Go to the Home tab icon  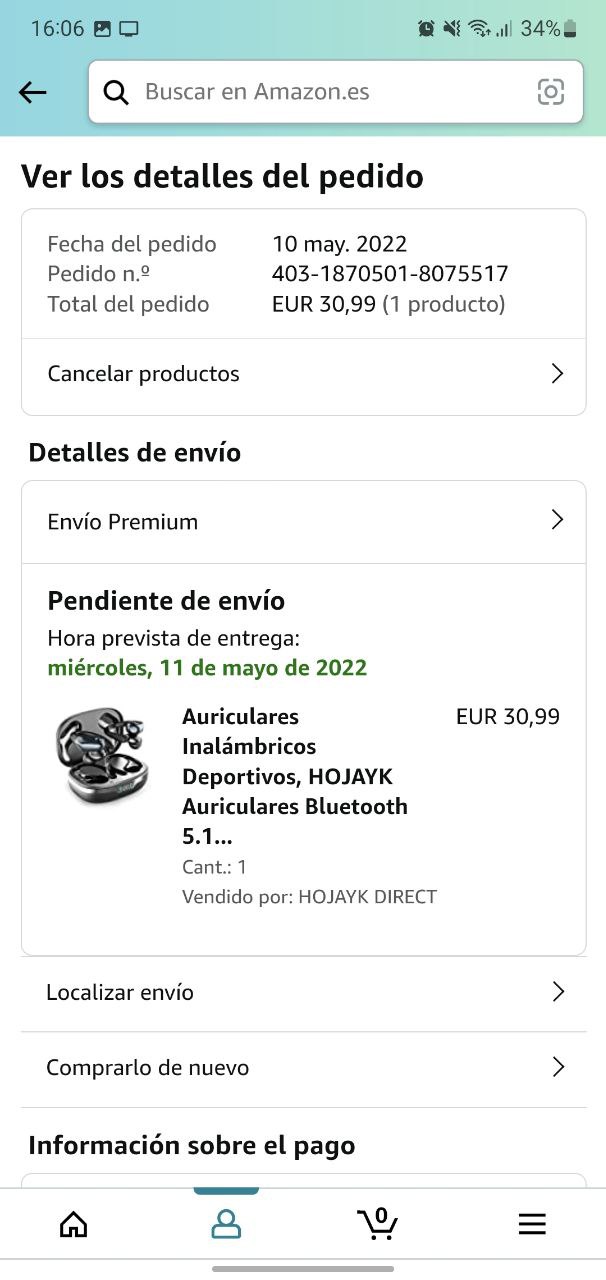pyautogui.click(x=73, y=1223)
